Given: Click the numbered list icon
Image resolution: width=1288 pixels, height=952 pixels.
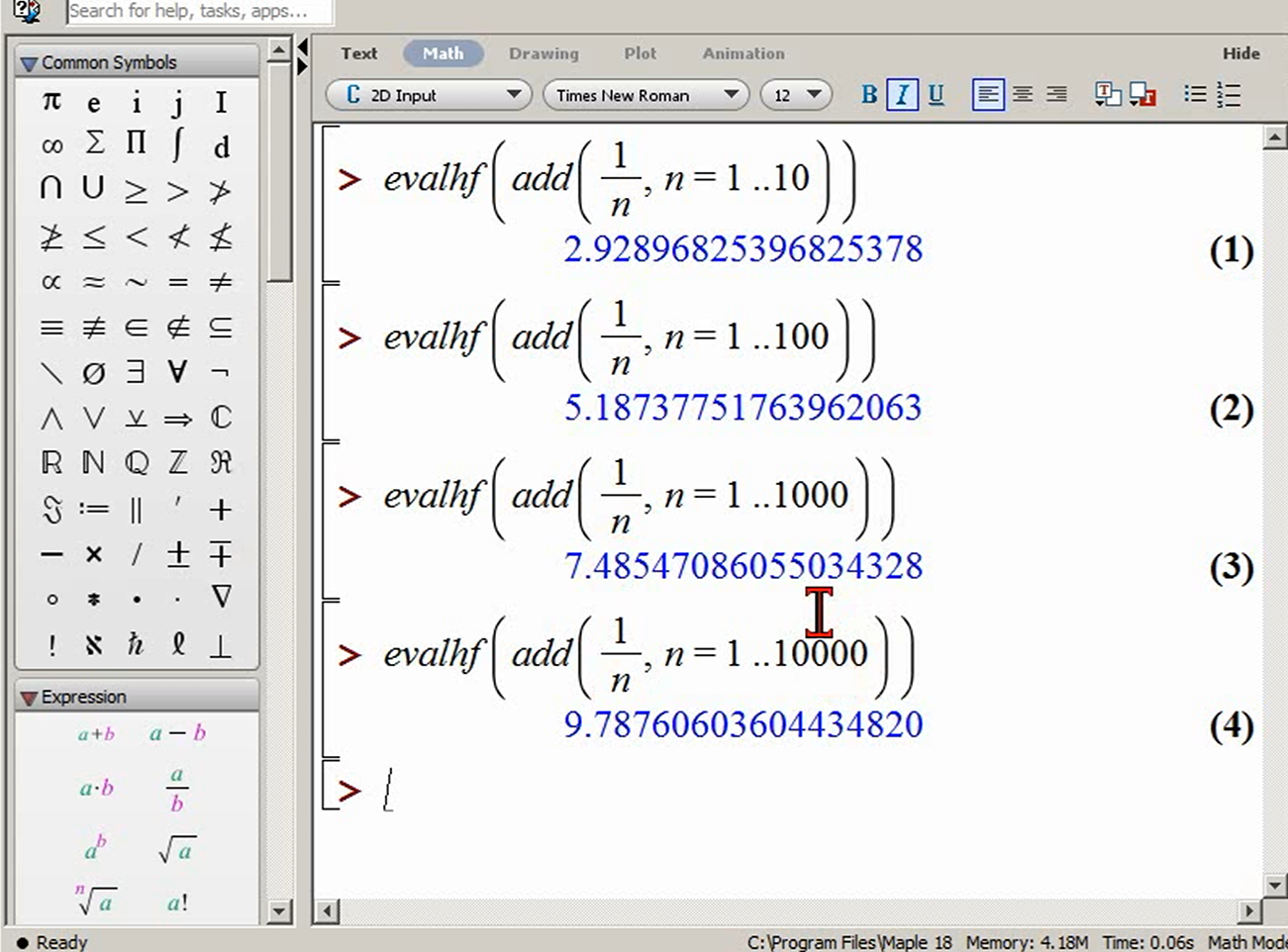Looking at the screenshot, I should click(1229, 95).
